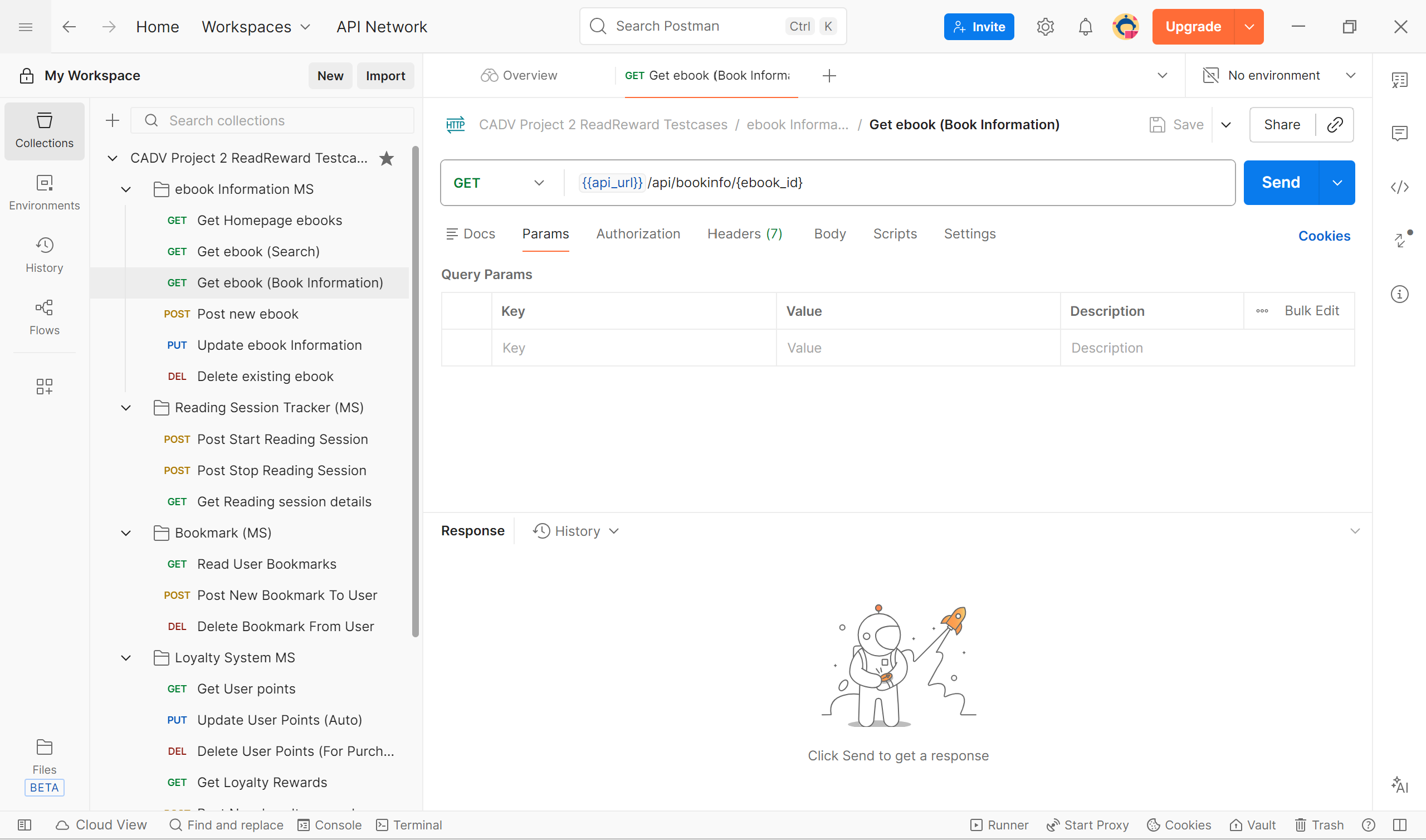Image resolution: width=1426 pixels, height=840 pixels.
Task: Open Console in status bar
Action: point(329,826)
